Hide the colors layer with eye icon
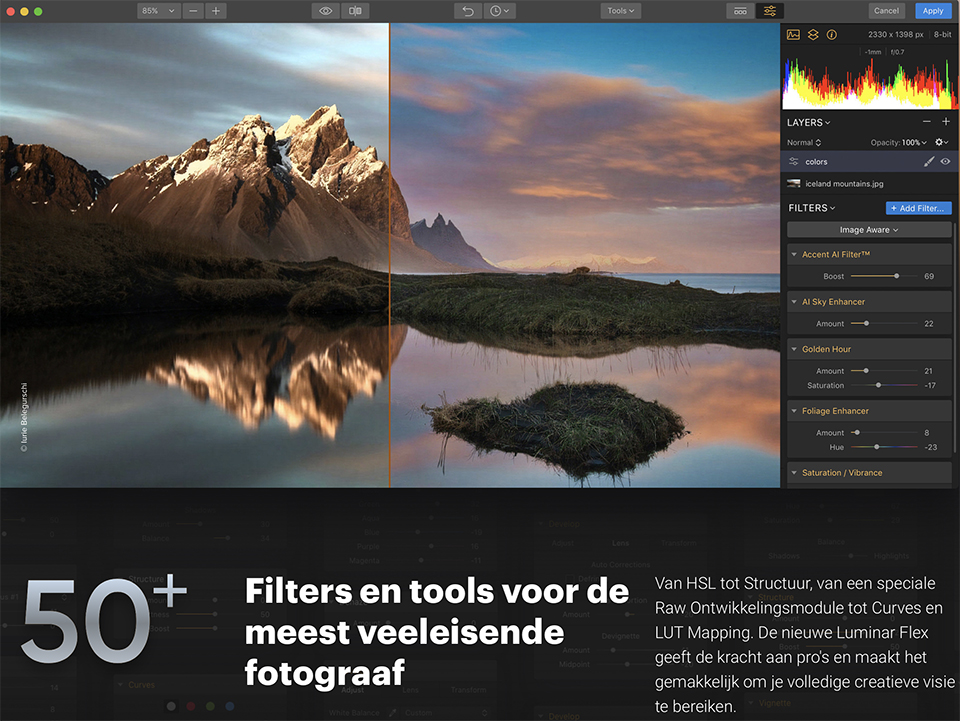 [945, 162]
